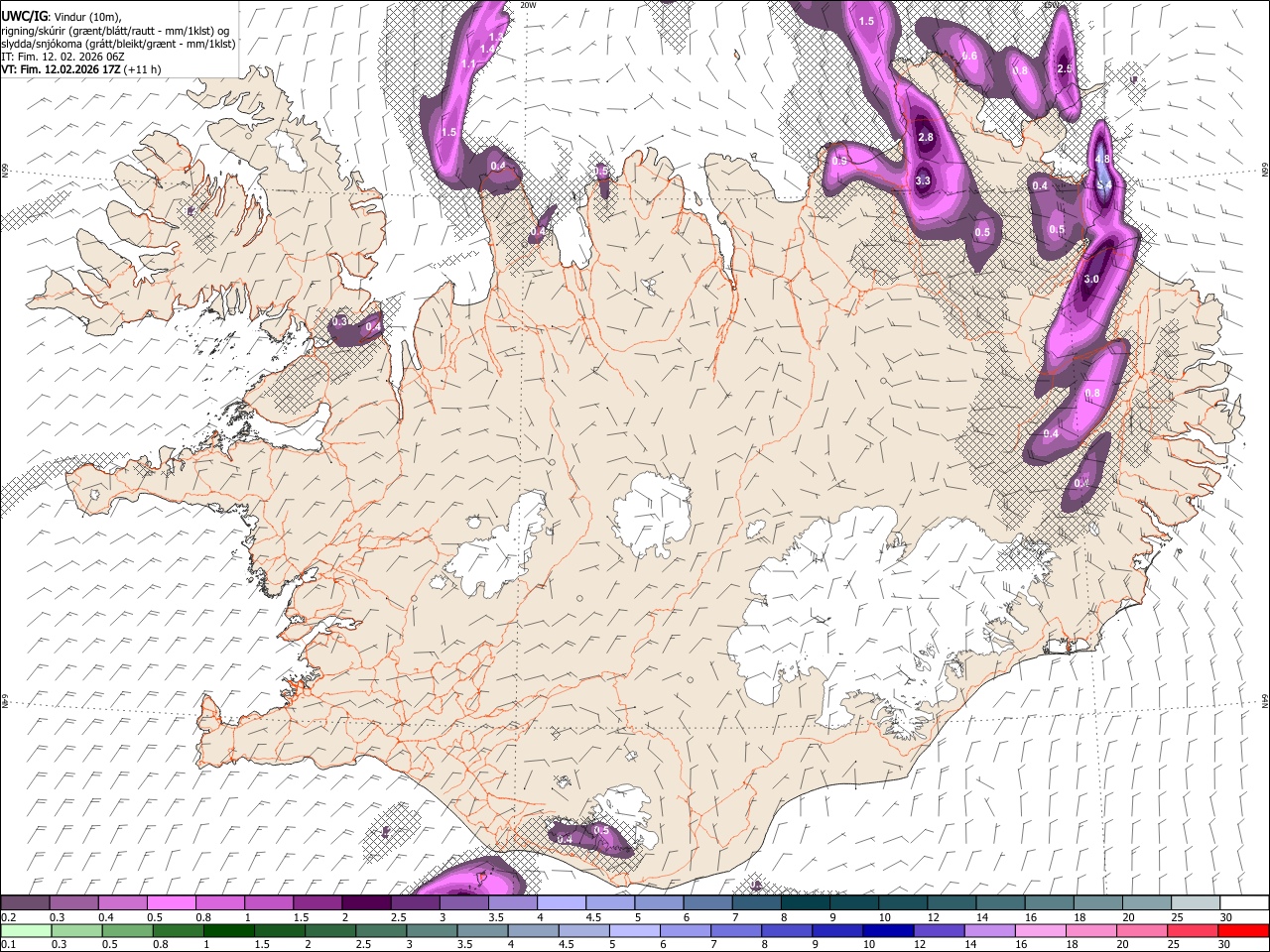The width and height of the screenshot is (1270, 952).
Task: Pick the royal blue 8–9 rain legend swatch
Action: (787, 930)
